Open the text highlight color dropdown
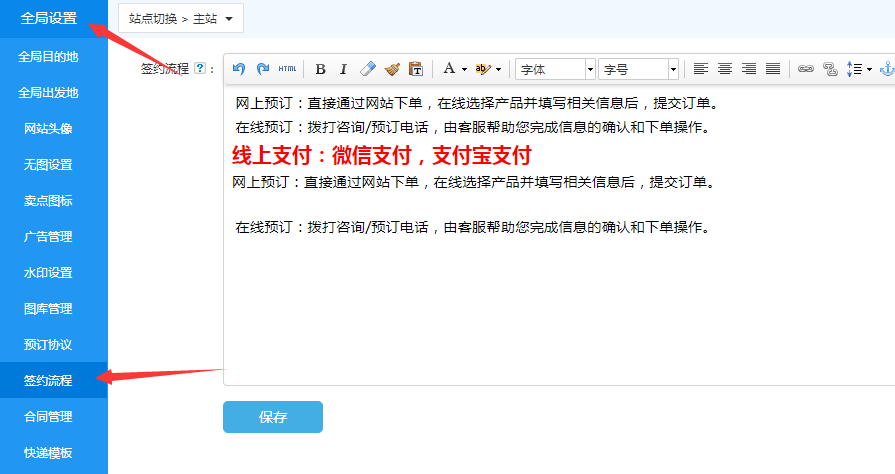Image resolution: width=895 pixels, height=474 pixels. (498, 69)
